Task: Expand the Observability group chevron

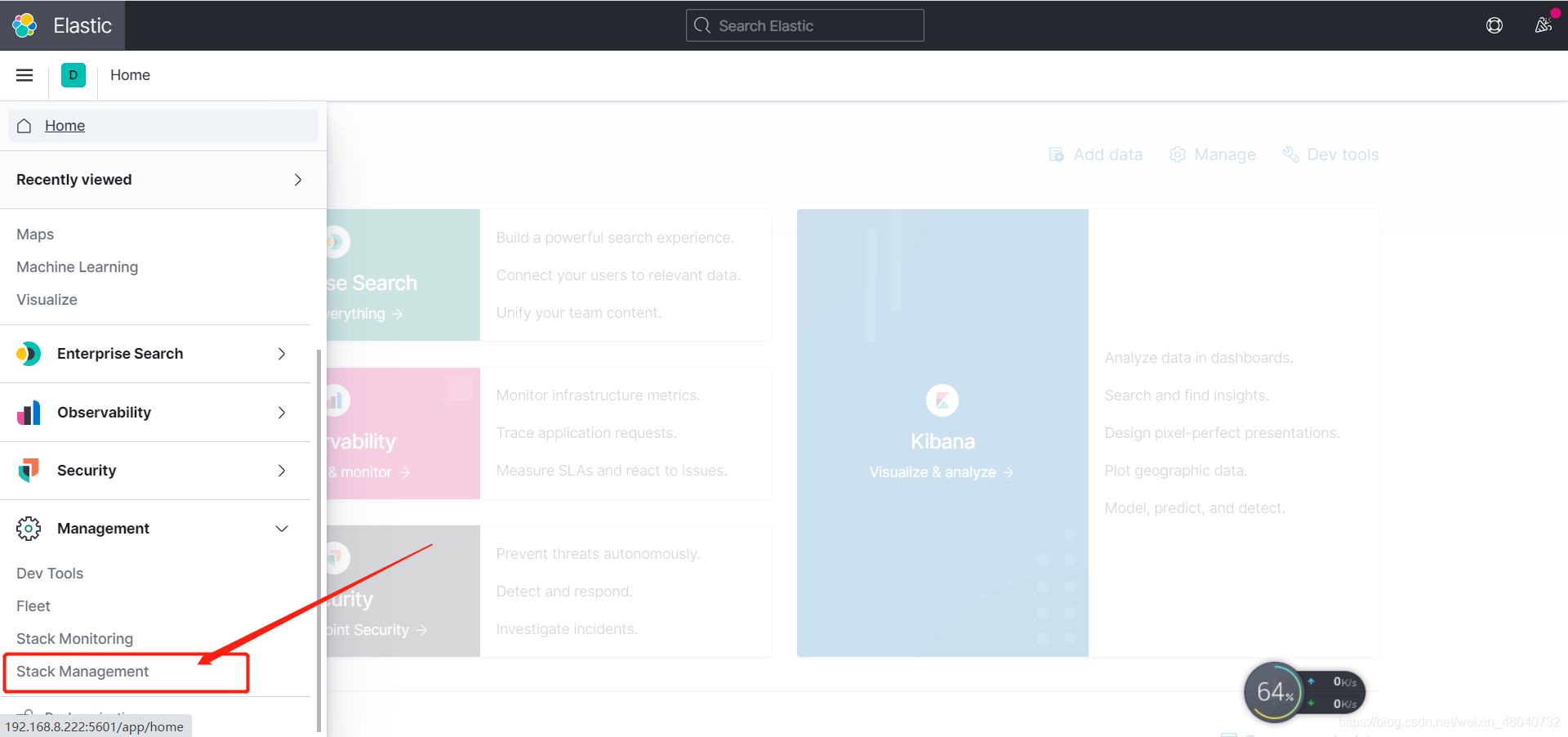Action: click(x=282, y=413)
